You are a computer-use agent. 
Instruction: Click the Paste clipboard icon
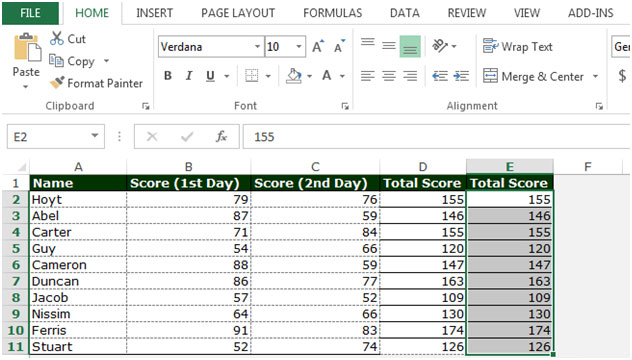(27, 48)
